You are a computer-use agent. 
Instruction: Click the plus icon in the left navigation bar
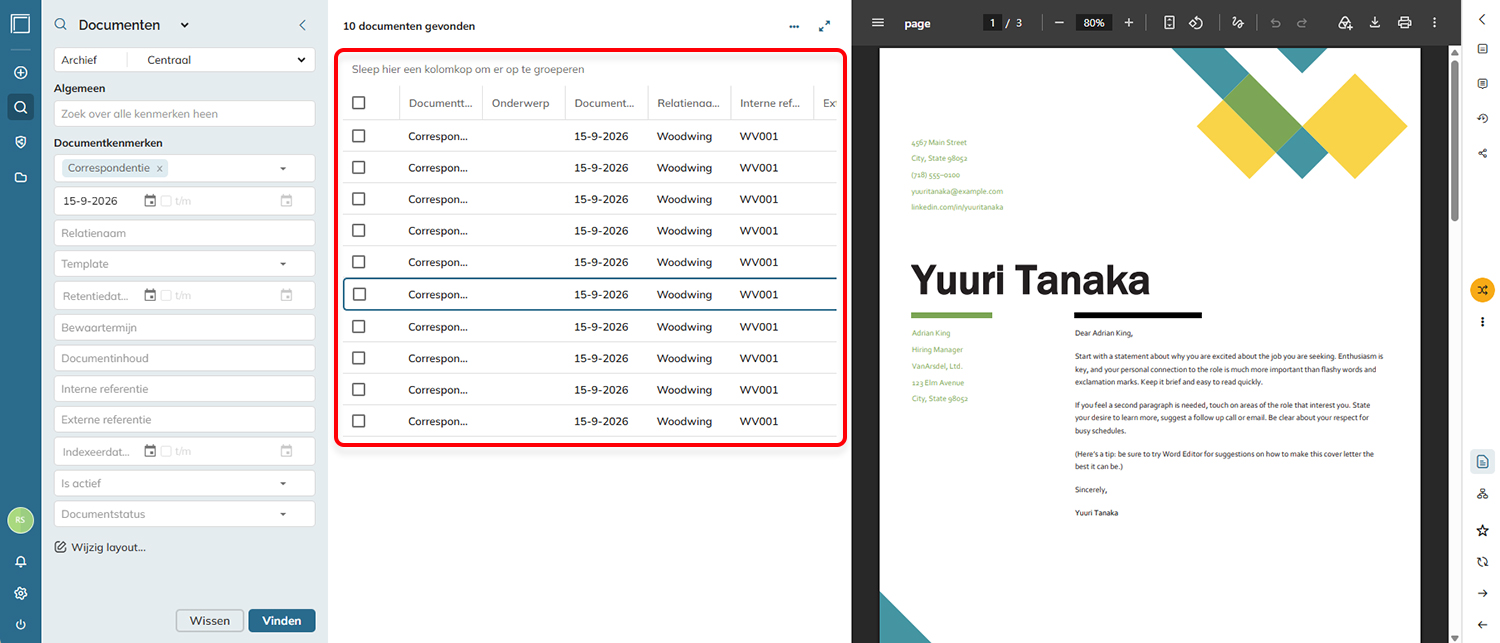coord(20,73)
